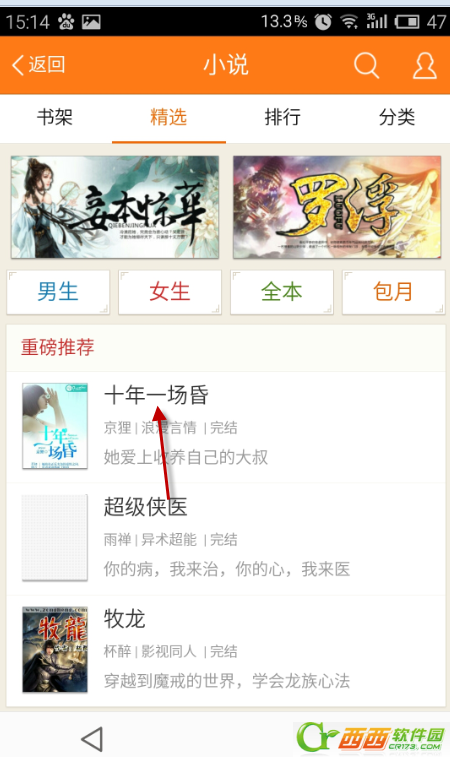Open the 包月 category button
This screenshot has width=450, height=757.
(394, 292)
